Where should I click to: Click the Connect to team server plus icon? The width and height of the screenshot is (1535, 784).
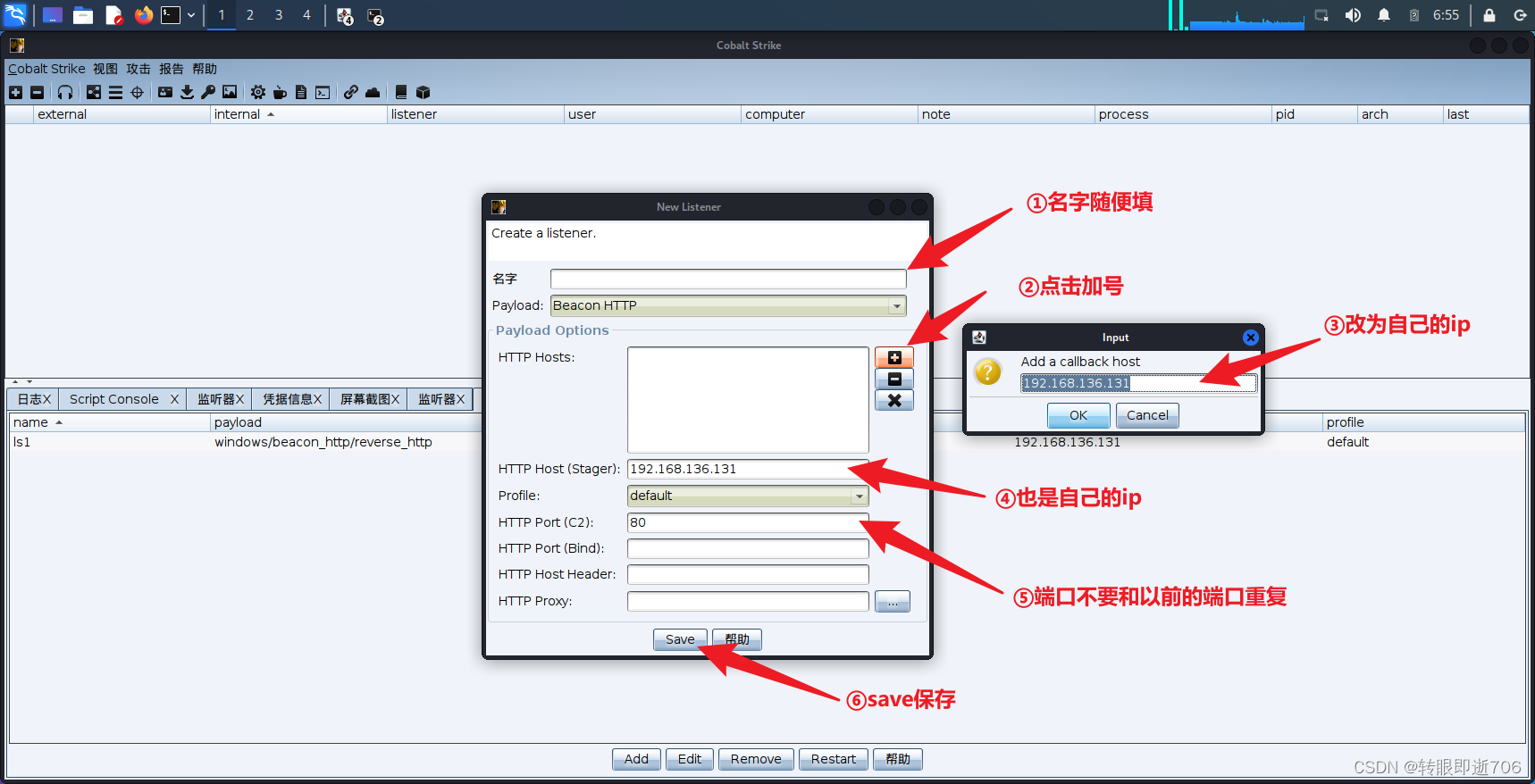[x=15, y=92]
